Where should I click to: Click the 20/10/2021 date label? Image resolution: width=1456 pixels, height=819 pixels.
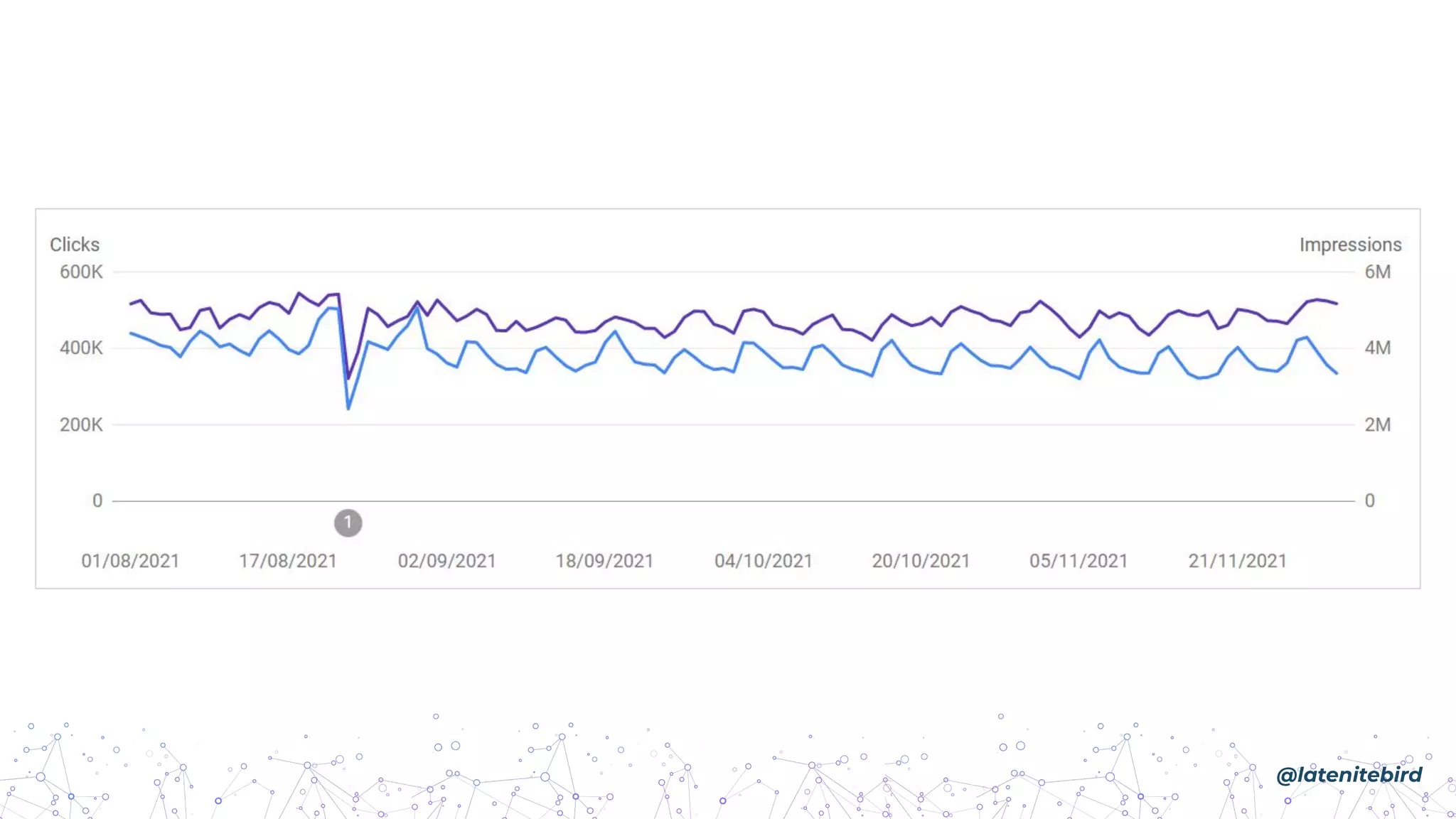tap(921, 562)
